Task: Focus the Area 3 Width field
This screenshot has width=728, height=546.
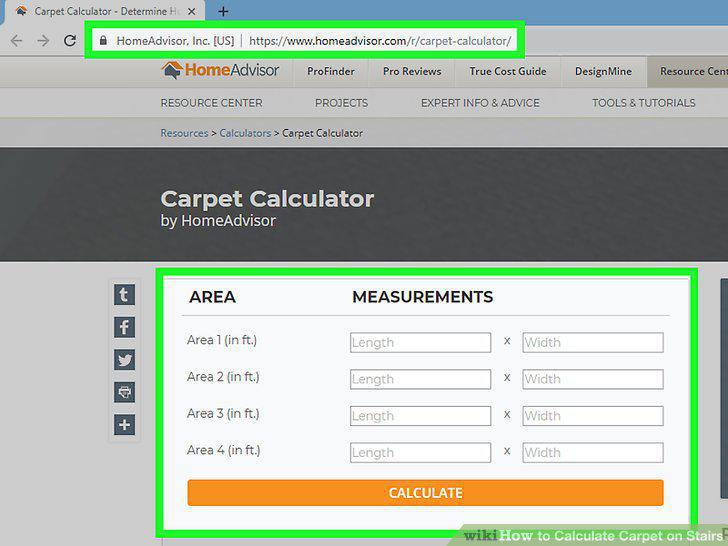Action: point(593,416)
